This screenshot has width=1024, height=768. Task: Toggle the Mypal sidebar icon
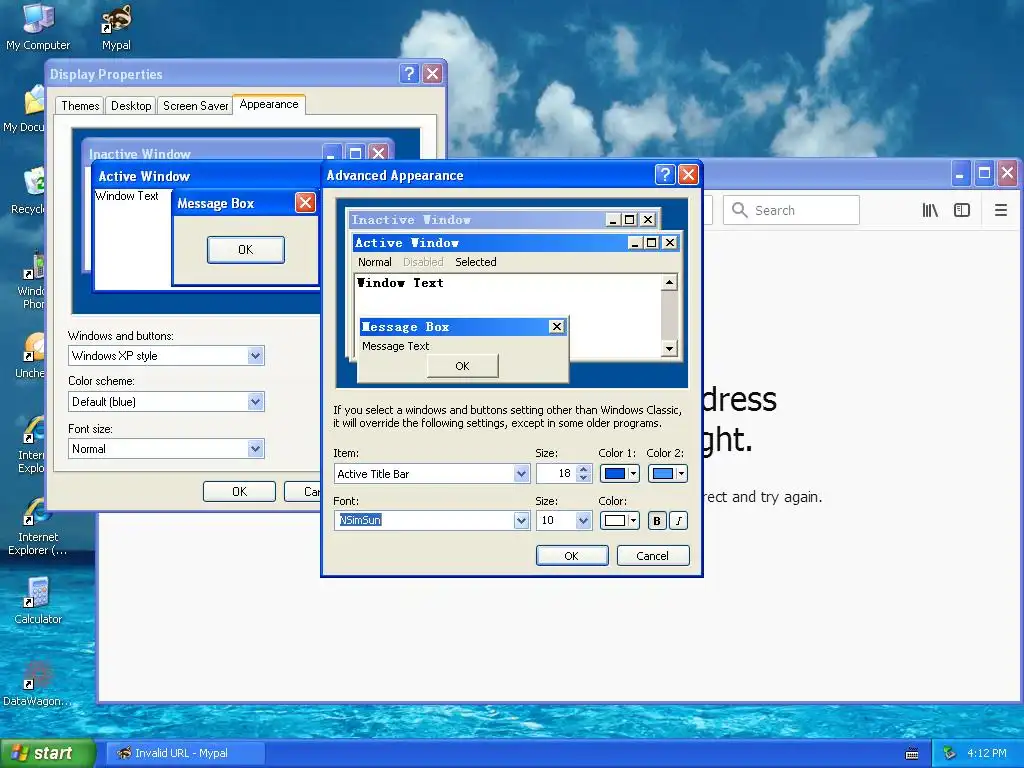pos(962,210)
